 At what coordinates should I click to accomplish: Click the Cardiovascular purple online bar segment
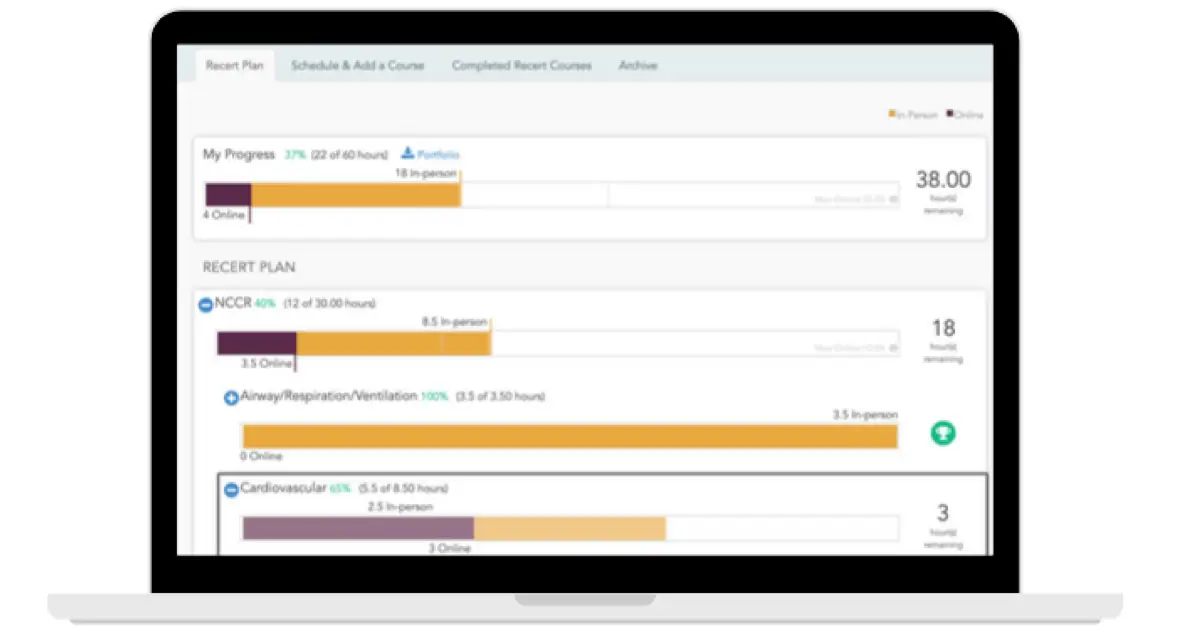click(357, 528)
